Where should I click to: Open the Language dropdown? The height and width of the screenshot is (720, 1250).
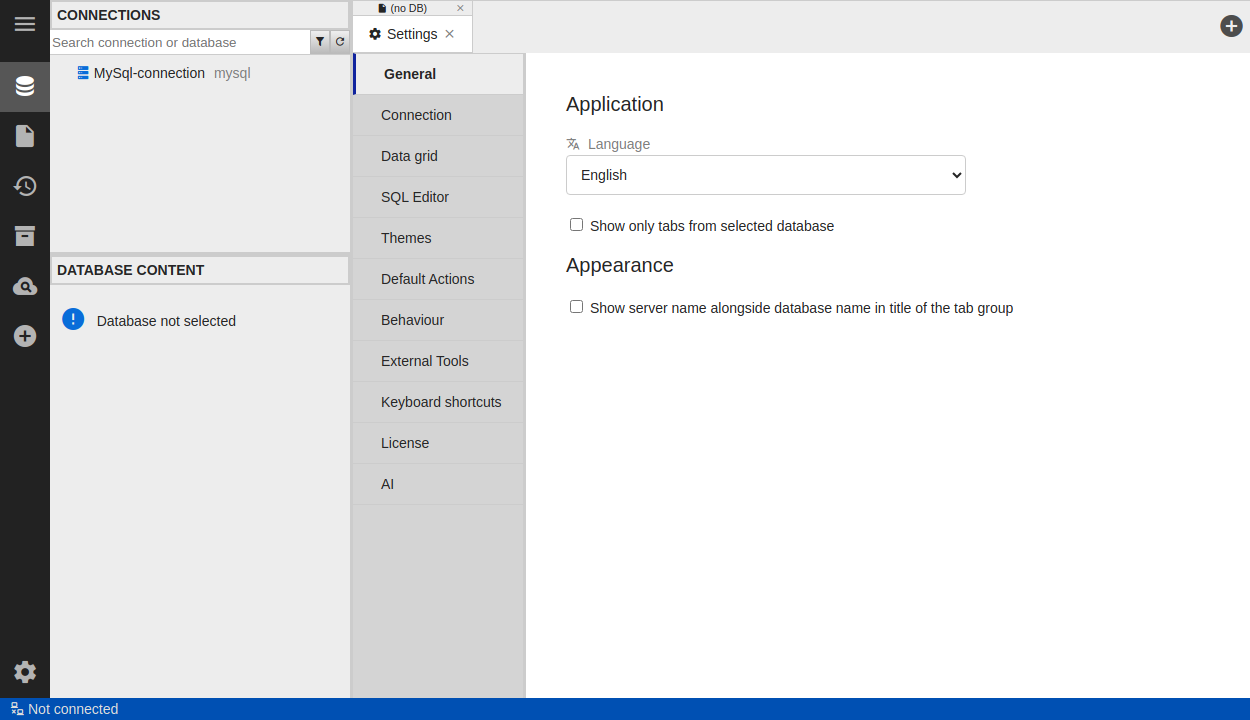coord(765,175)
